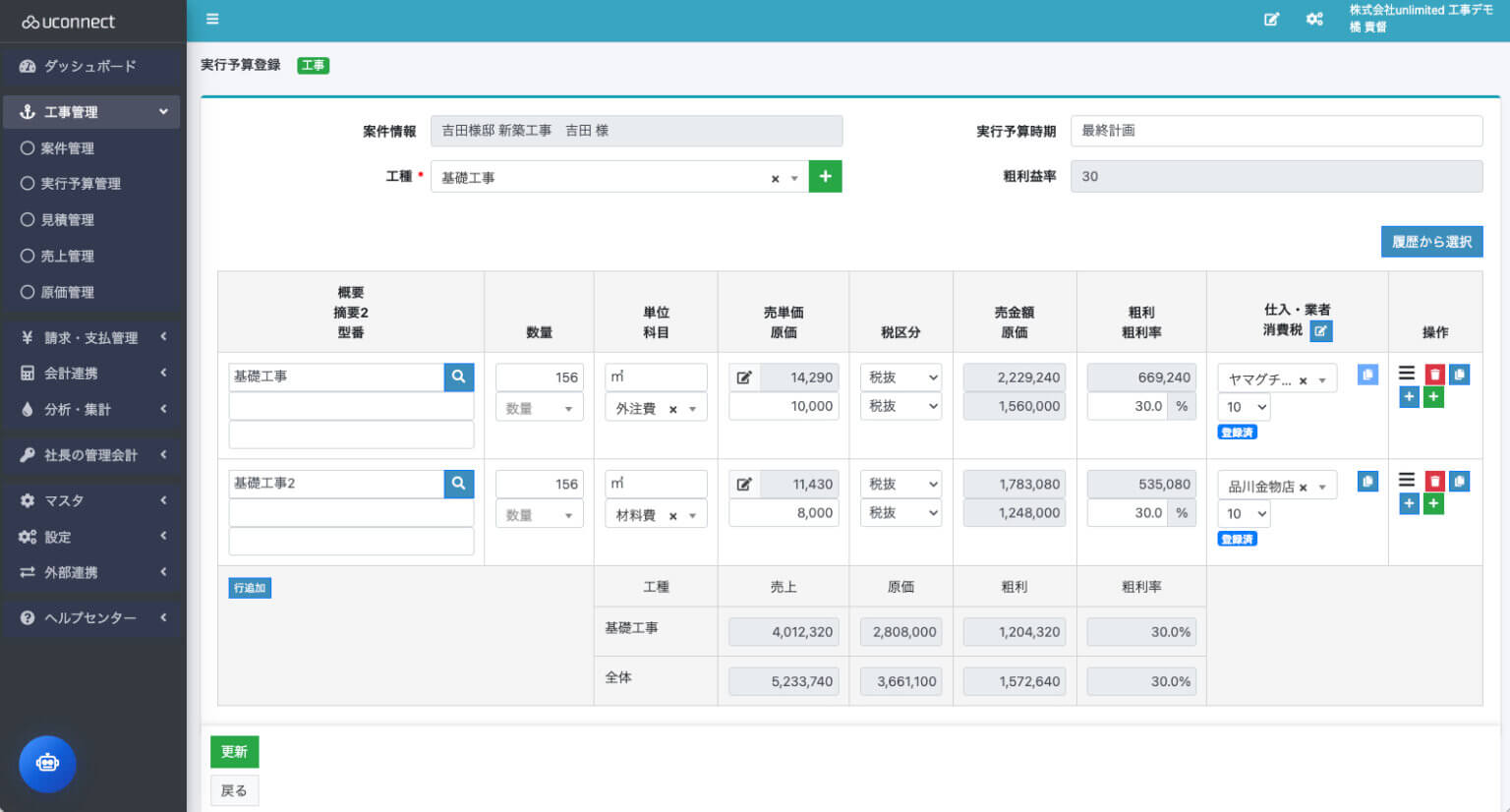Remove 外注費 selection with x

pos(672,409)
